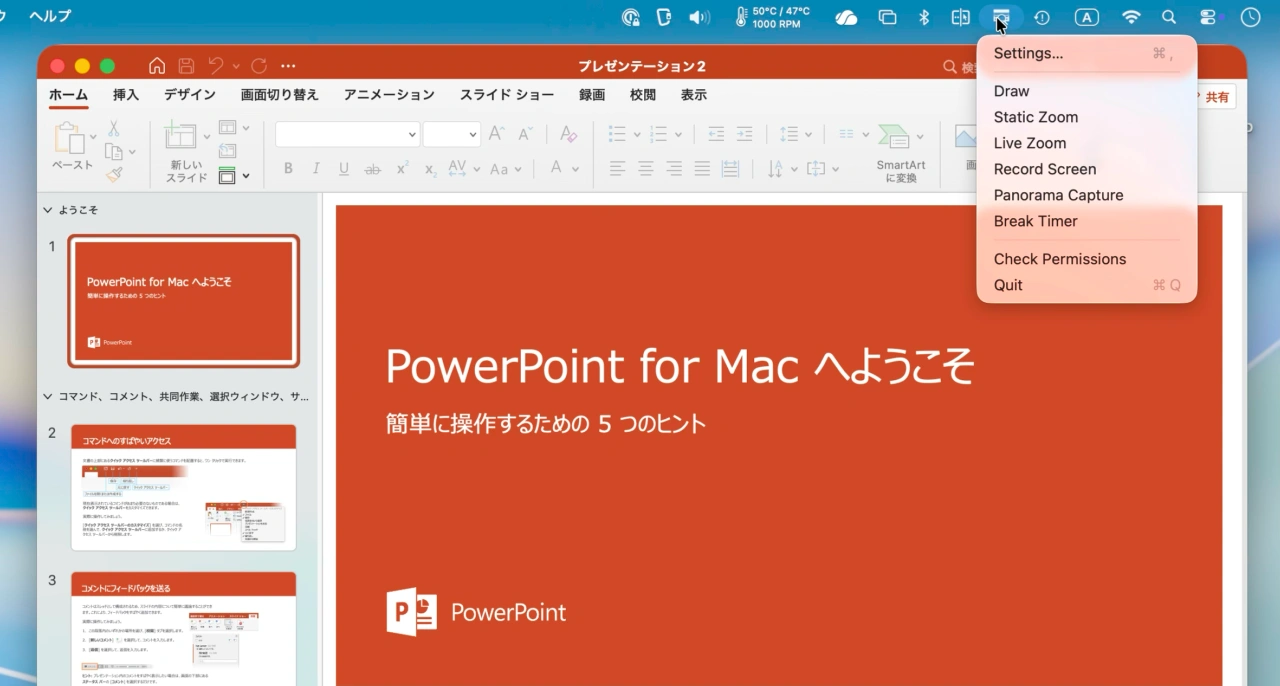Justify the text alignment
This screenshot has width=1280, height=686.
(x=702, y=169)
